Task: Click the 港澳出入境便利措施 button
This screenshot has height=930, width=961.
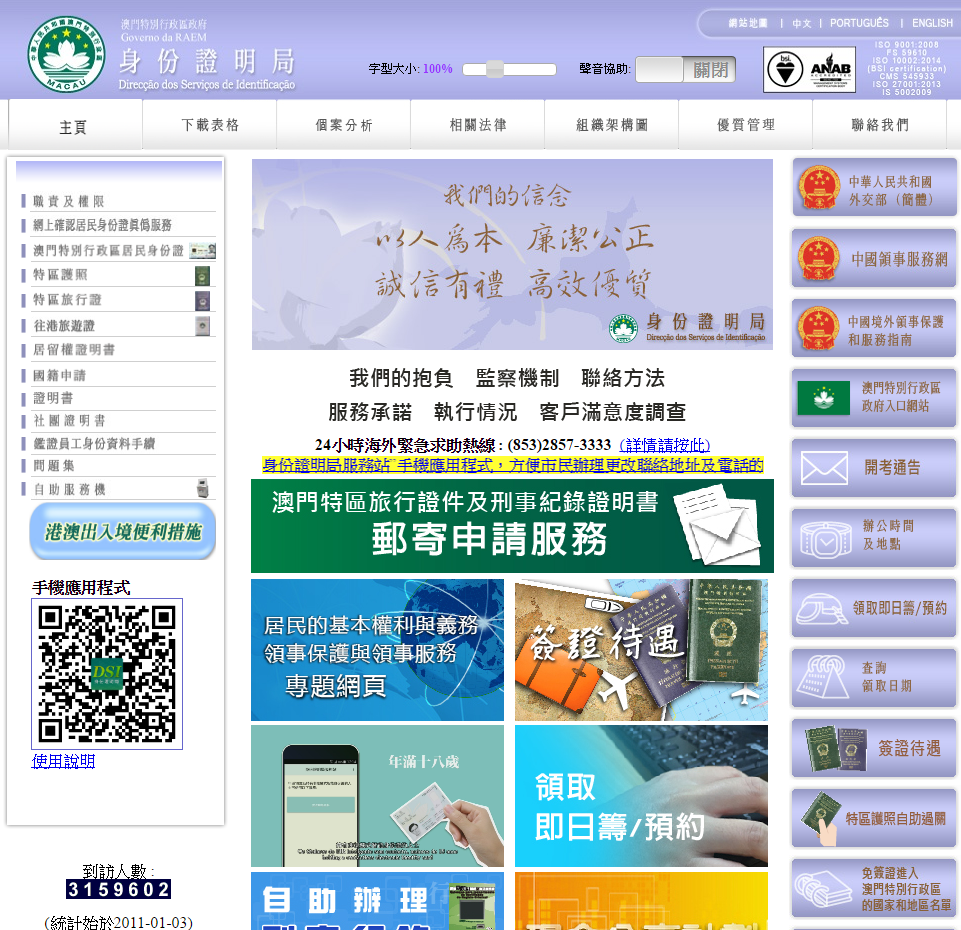Action: 123,531
